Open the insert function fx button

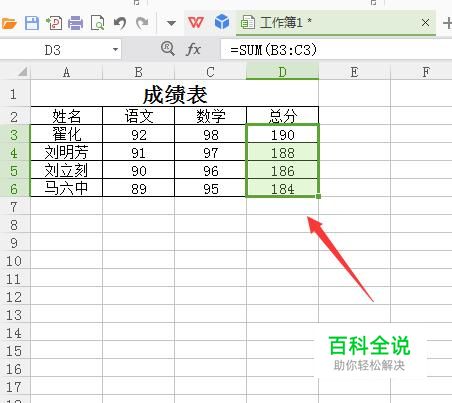tap(194, 50)
